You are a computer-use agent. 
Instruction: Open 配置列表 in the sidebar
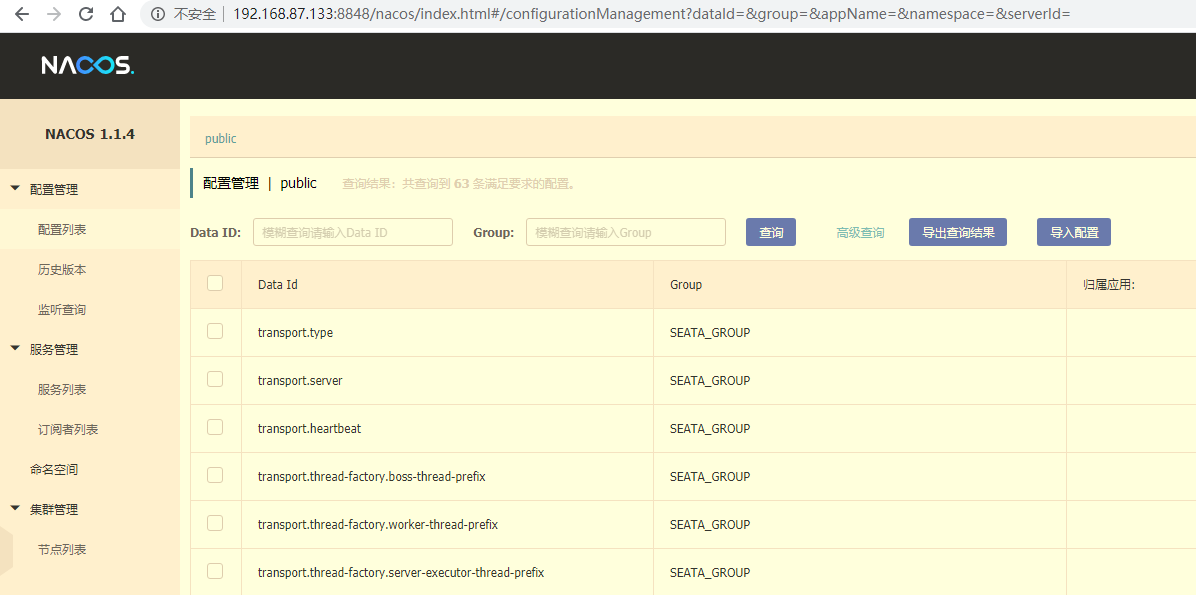click(64, 229)
